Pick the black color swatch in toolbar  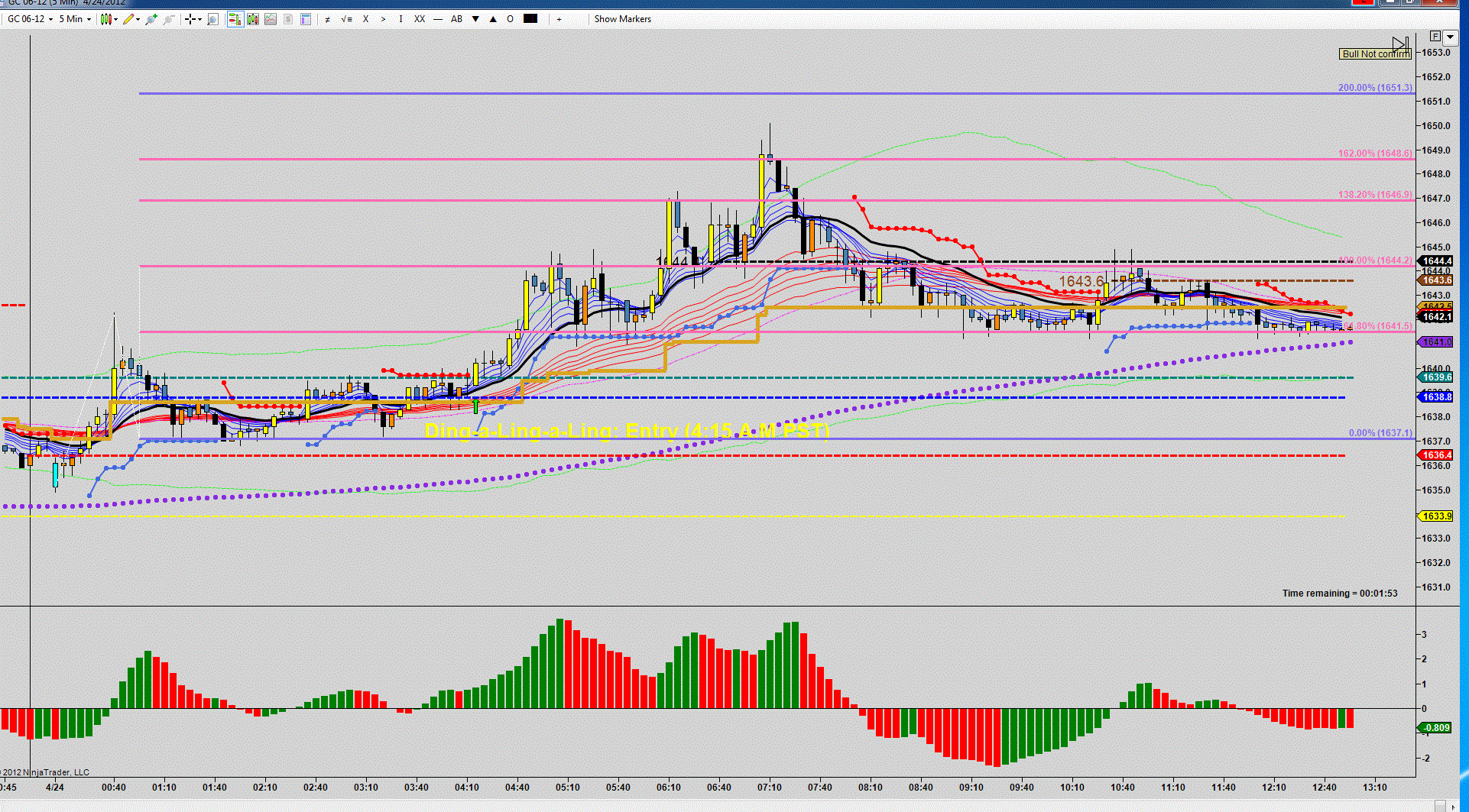tap(530, 19)
